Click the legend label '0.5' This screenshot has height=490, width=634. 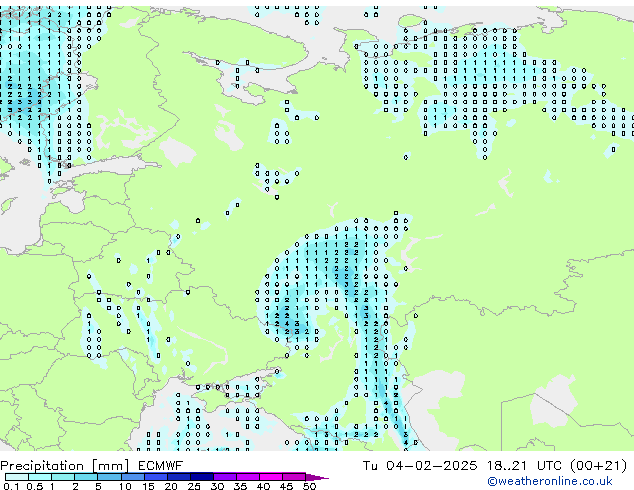(x=35, y=486)
